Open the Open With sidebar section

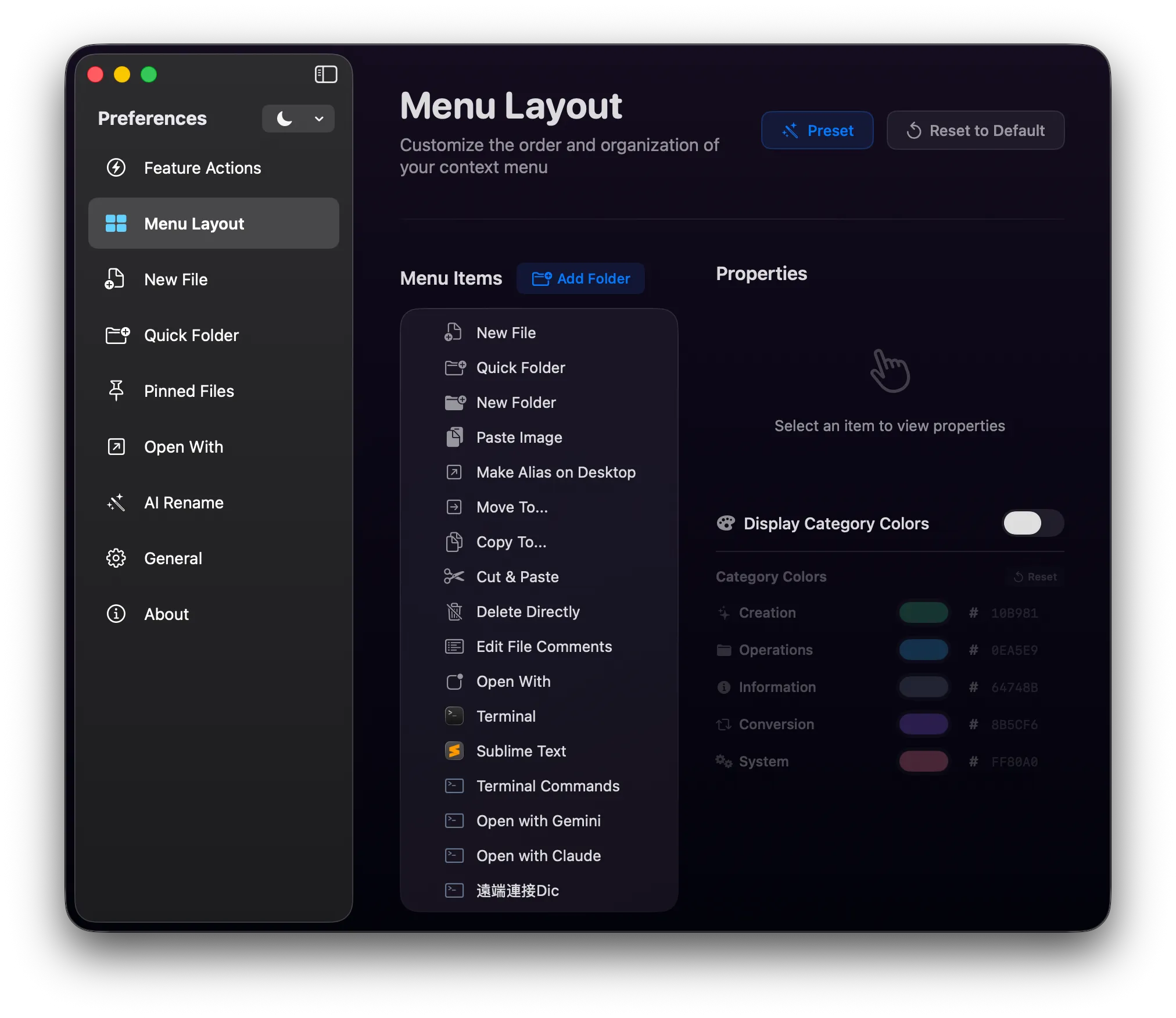pos(213,447)
